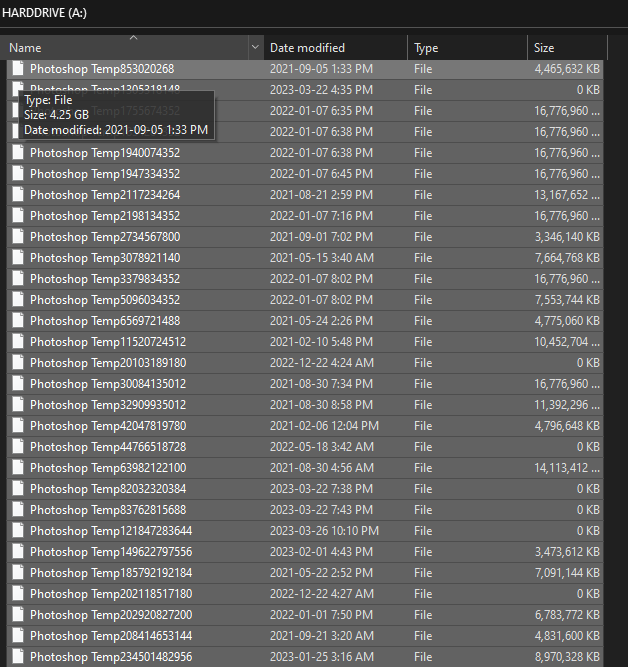Click the file icon for Photoshop Temp44766518728
Screen dimensions: 628x667
18,447
